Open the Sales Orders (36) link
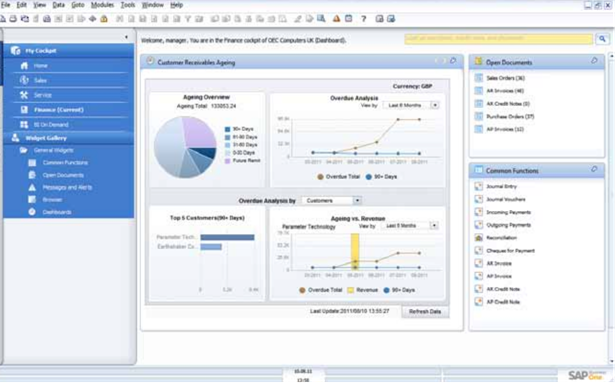Image resolution: width=615 pixels, height=383 pixels. click(505, 78)
